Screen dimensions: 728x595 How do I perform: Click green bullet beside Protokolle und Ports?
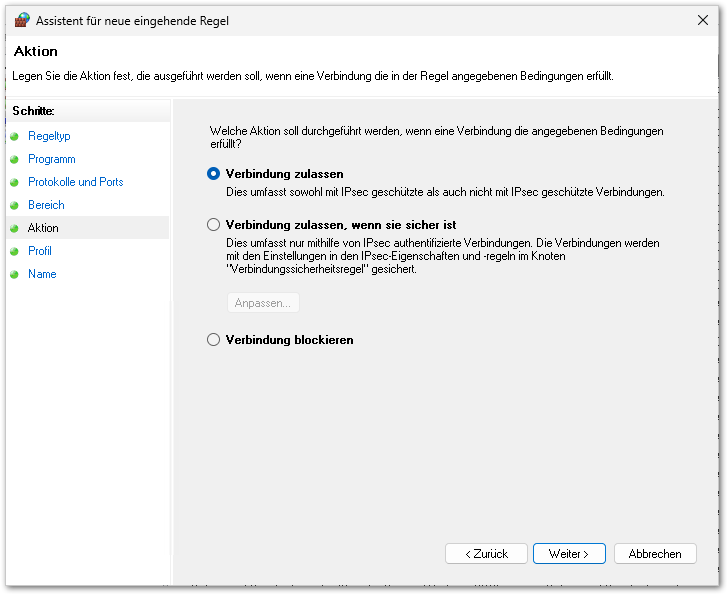[x=14, y=182]
